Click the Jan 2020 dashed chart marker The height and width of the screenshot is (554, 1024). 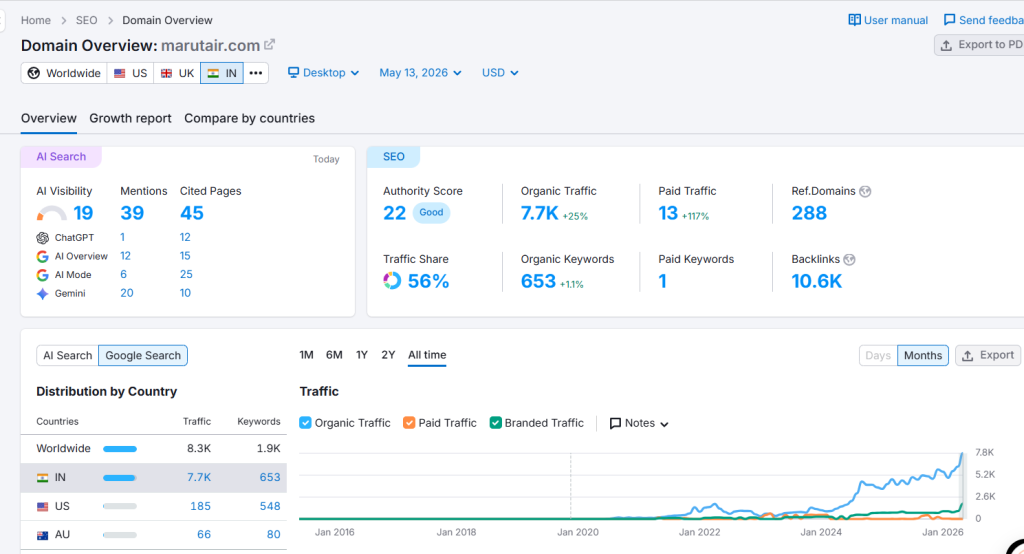pyautogui.click(x=571, y=485)
